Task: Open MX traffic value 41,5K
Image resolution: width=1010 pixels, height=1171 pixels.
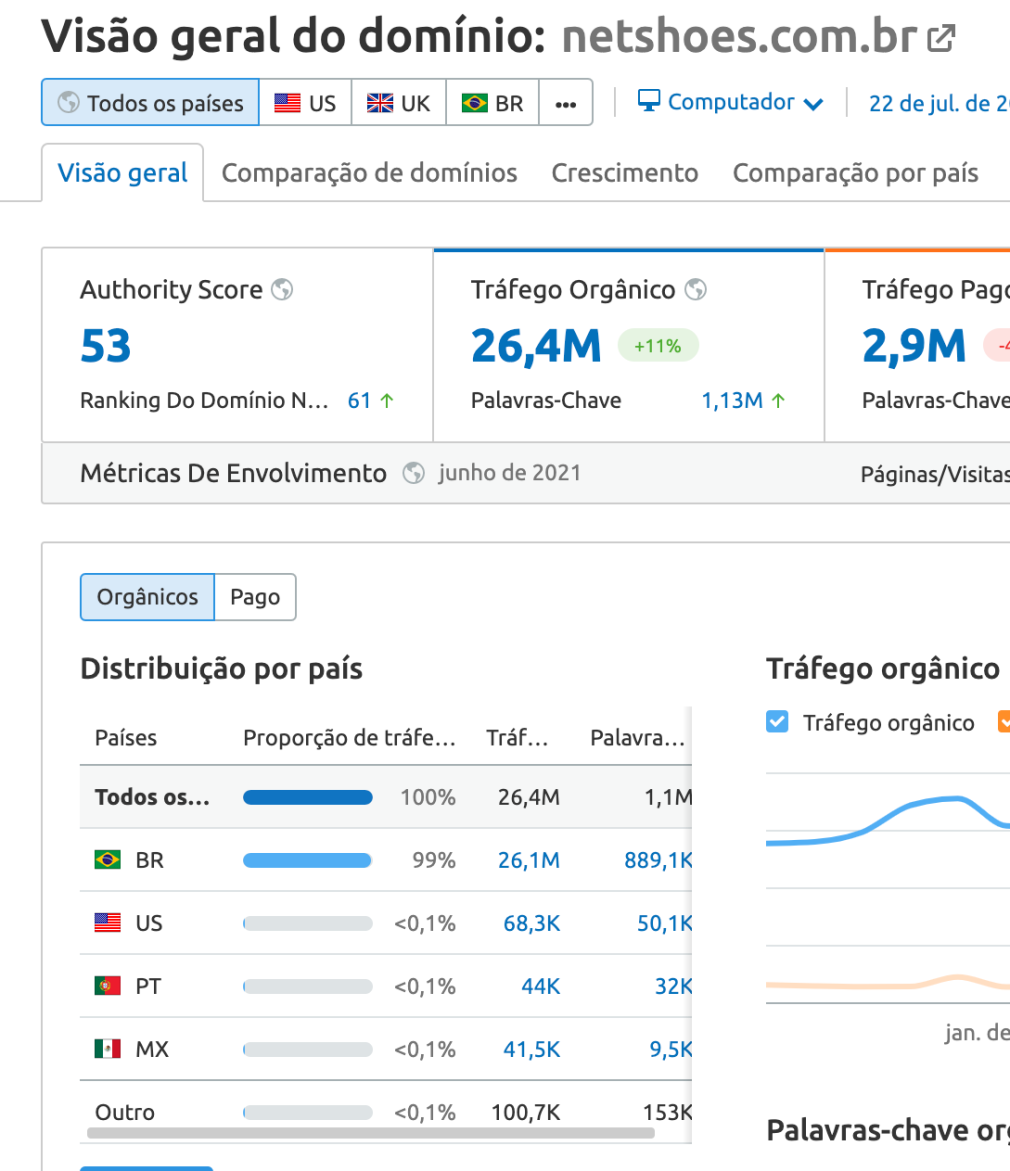Action: pyautogui.click(x=531, y=1049)
